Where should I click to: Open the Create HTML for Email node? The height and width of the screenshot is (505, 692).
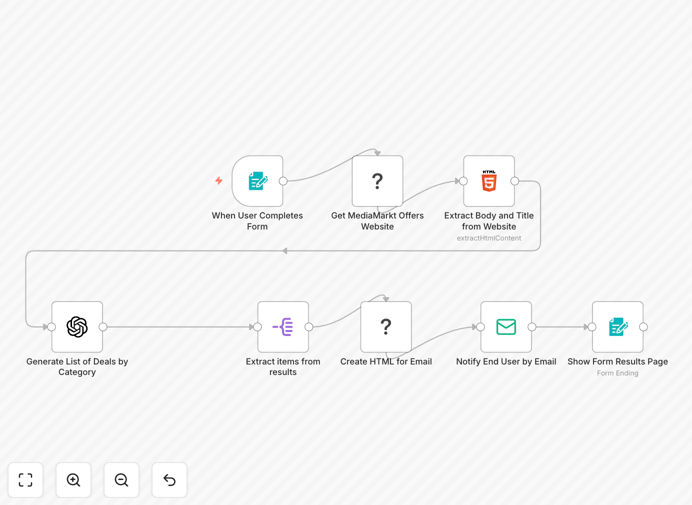pyautogui.click(x=386, y=327)
